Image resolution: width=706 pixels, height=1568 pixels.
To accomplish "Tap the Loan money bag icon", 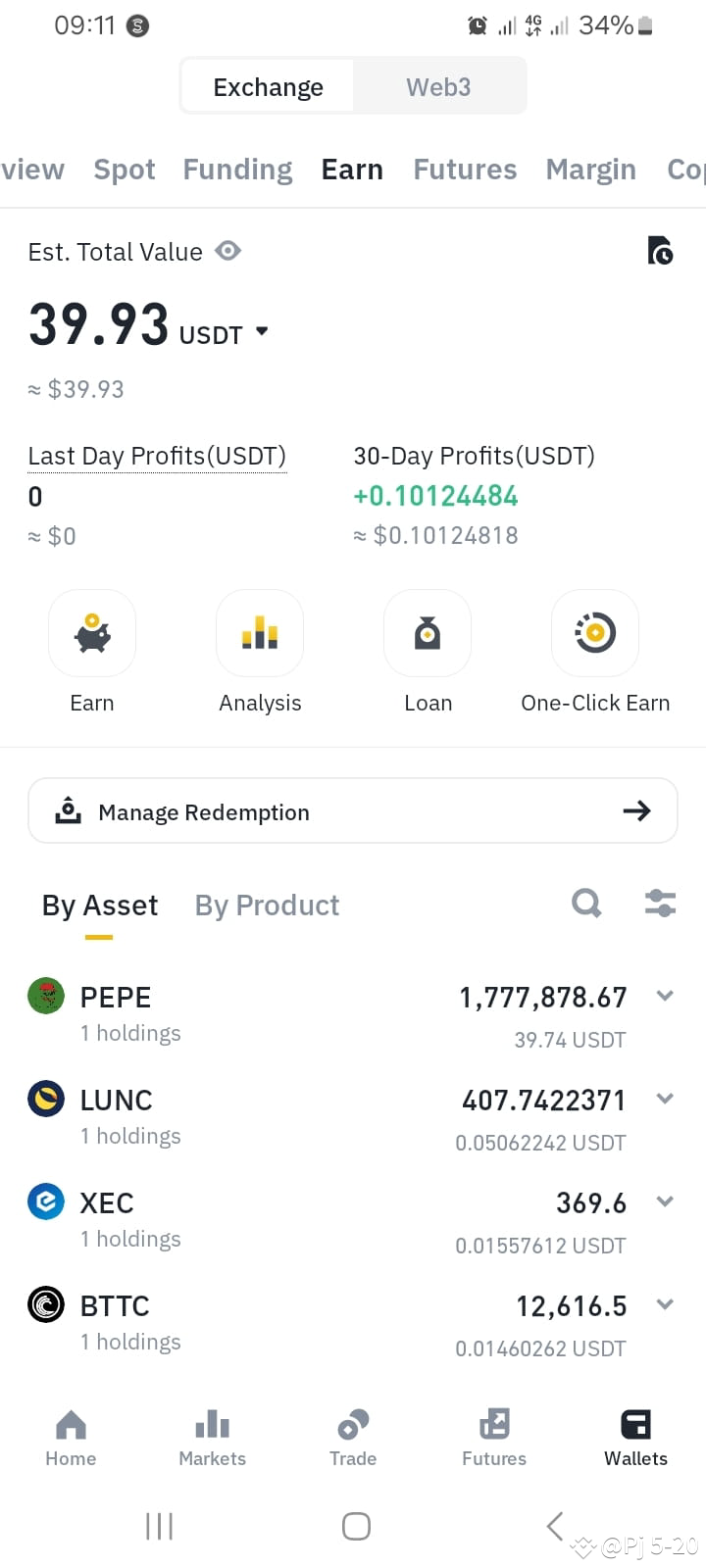I will click(428, 633).
